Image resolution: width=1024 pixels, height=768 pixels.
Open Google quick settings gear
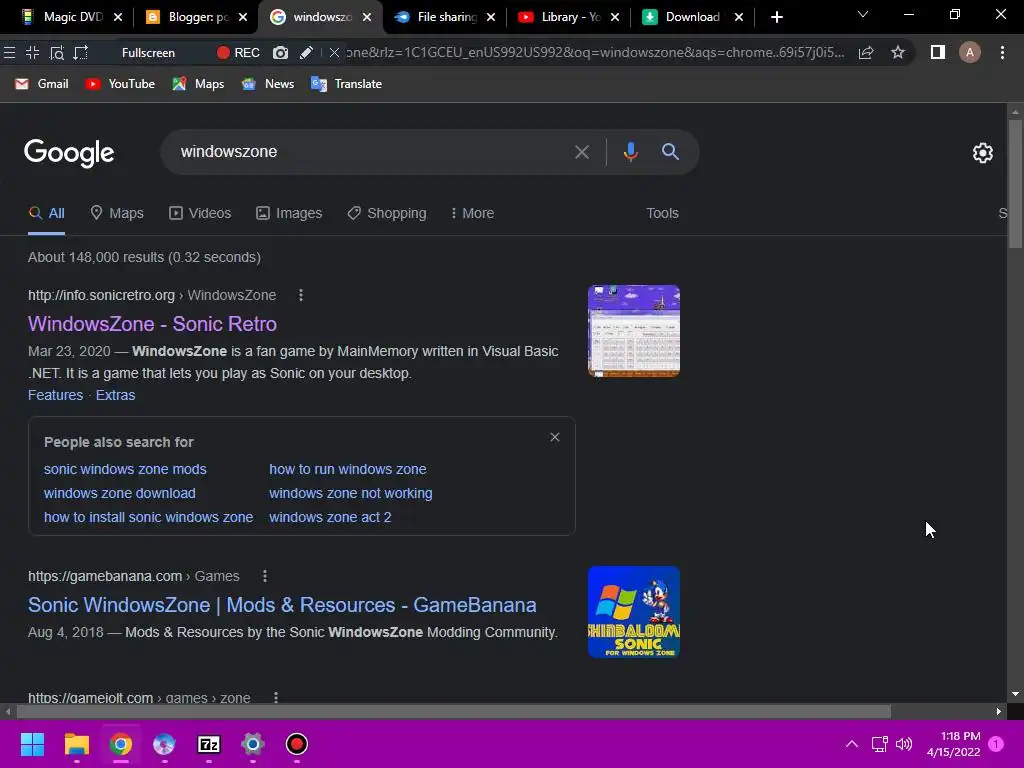(x=982, y=153)
